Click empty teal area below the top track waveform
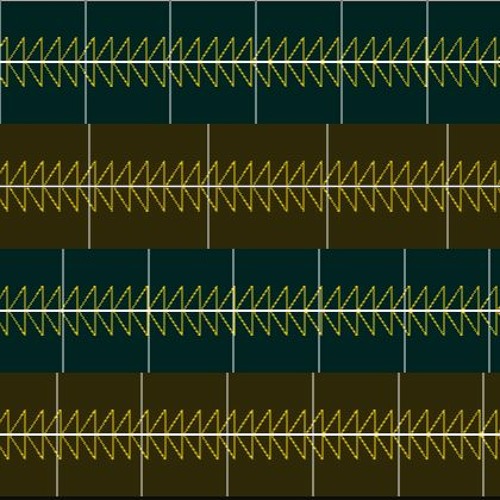 pyautogui.click(x=213, y=106)
